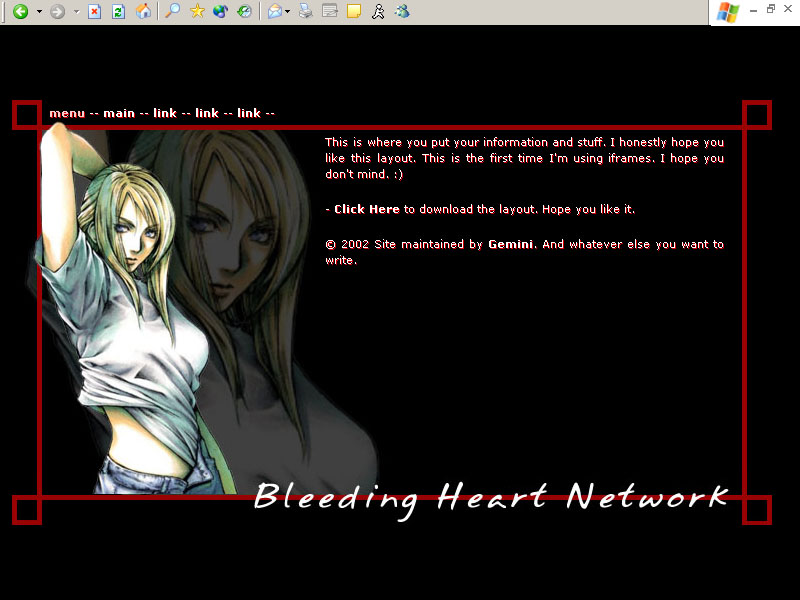The height and width of the screenshot is (600, 800).
Task: Open Favorites with the star icon
Action: (x=198, y=12)
